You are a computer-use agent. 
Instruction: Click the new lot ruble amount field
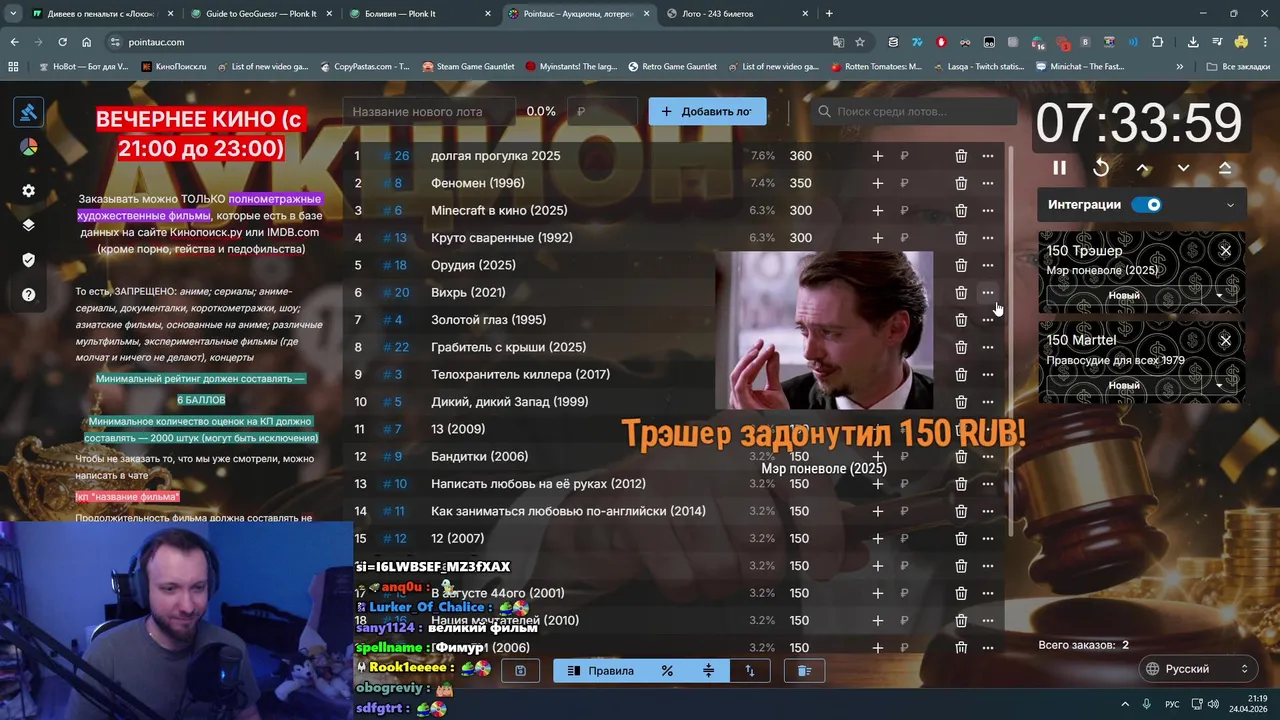tap(602, 112)
